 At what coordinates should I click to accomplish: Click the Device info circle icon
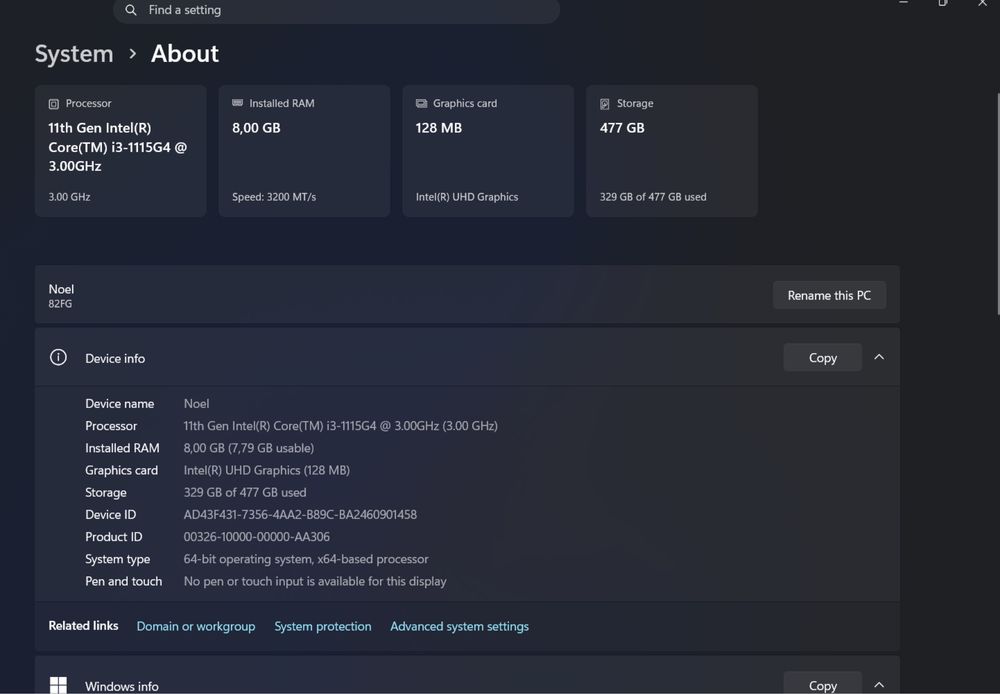(x=58, y=357)
